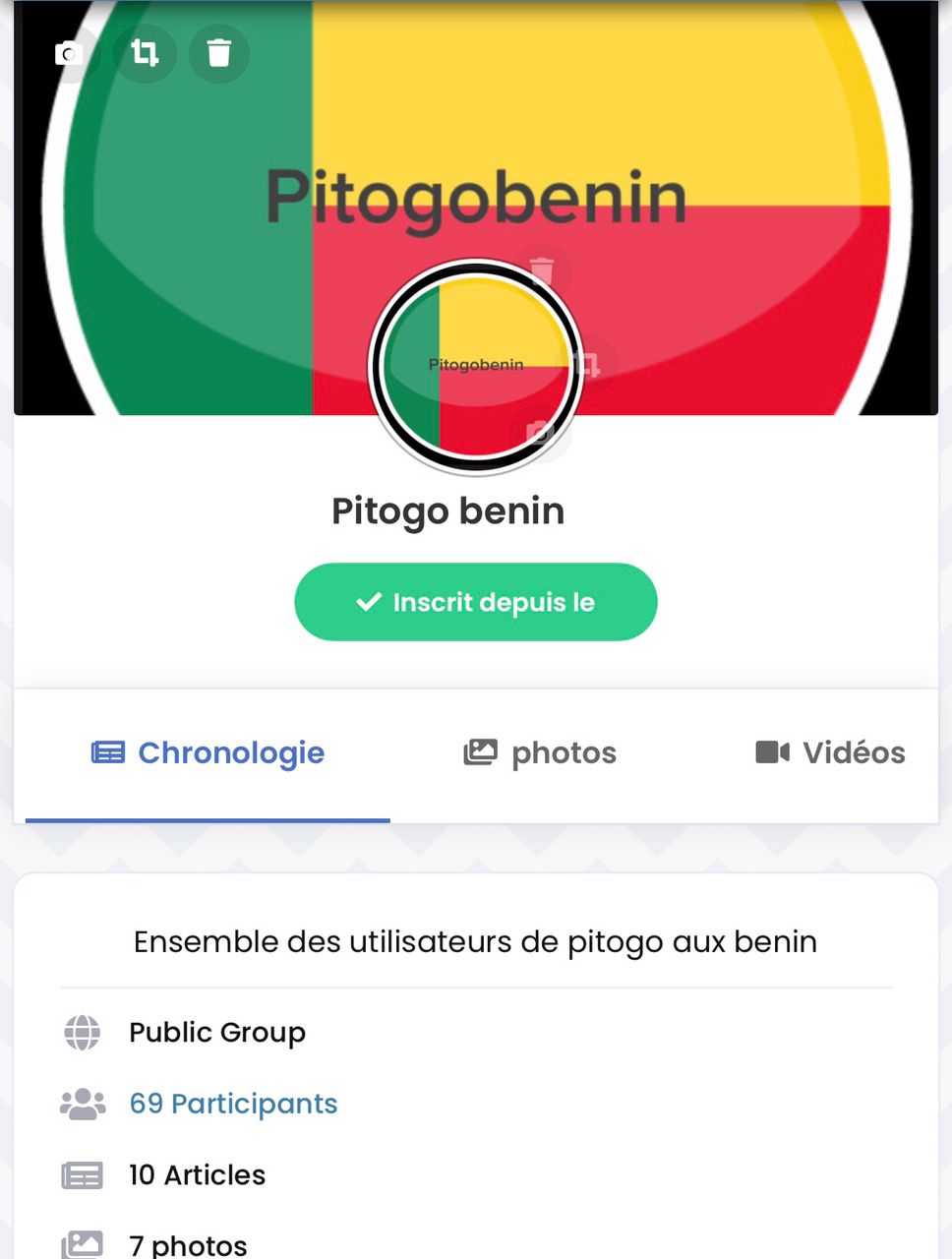
Task: Click the image icon beside 7 photos
Action: tap(83, 1243)
